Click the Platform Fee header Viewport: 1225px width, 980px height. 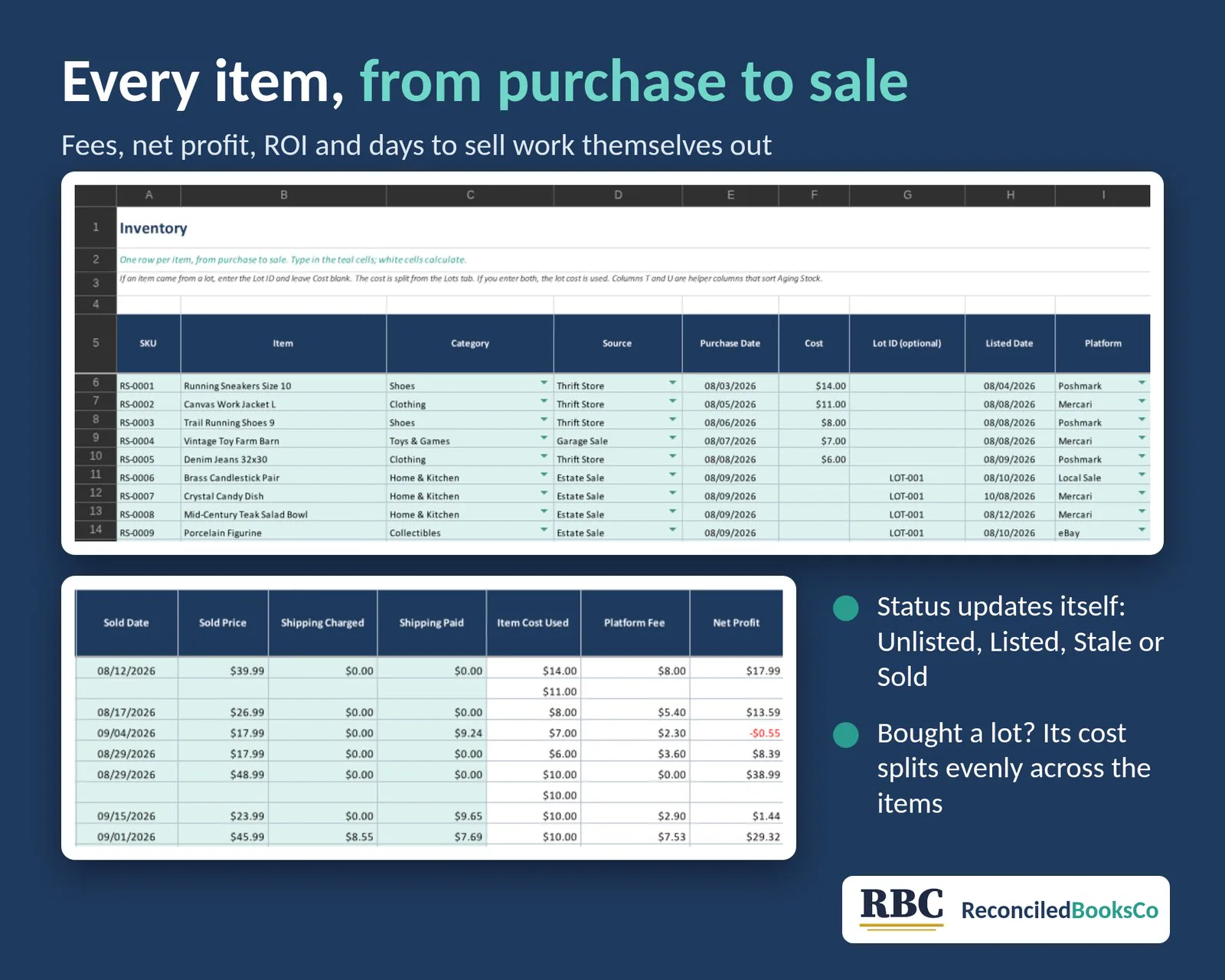pyautogui.click(x=635, y=622)
